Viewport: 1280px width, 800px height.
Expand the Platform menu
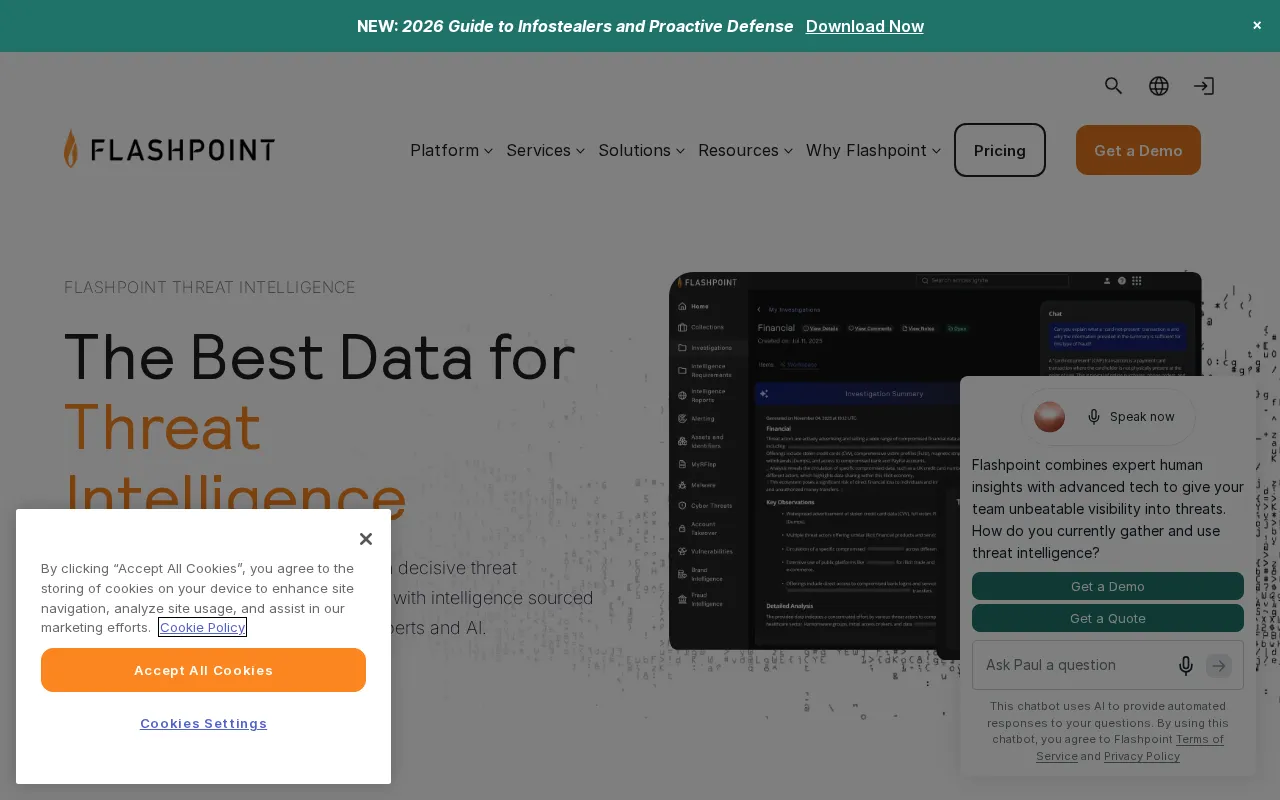[x=451, y=150]
